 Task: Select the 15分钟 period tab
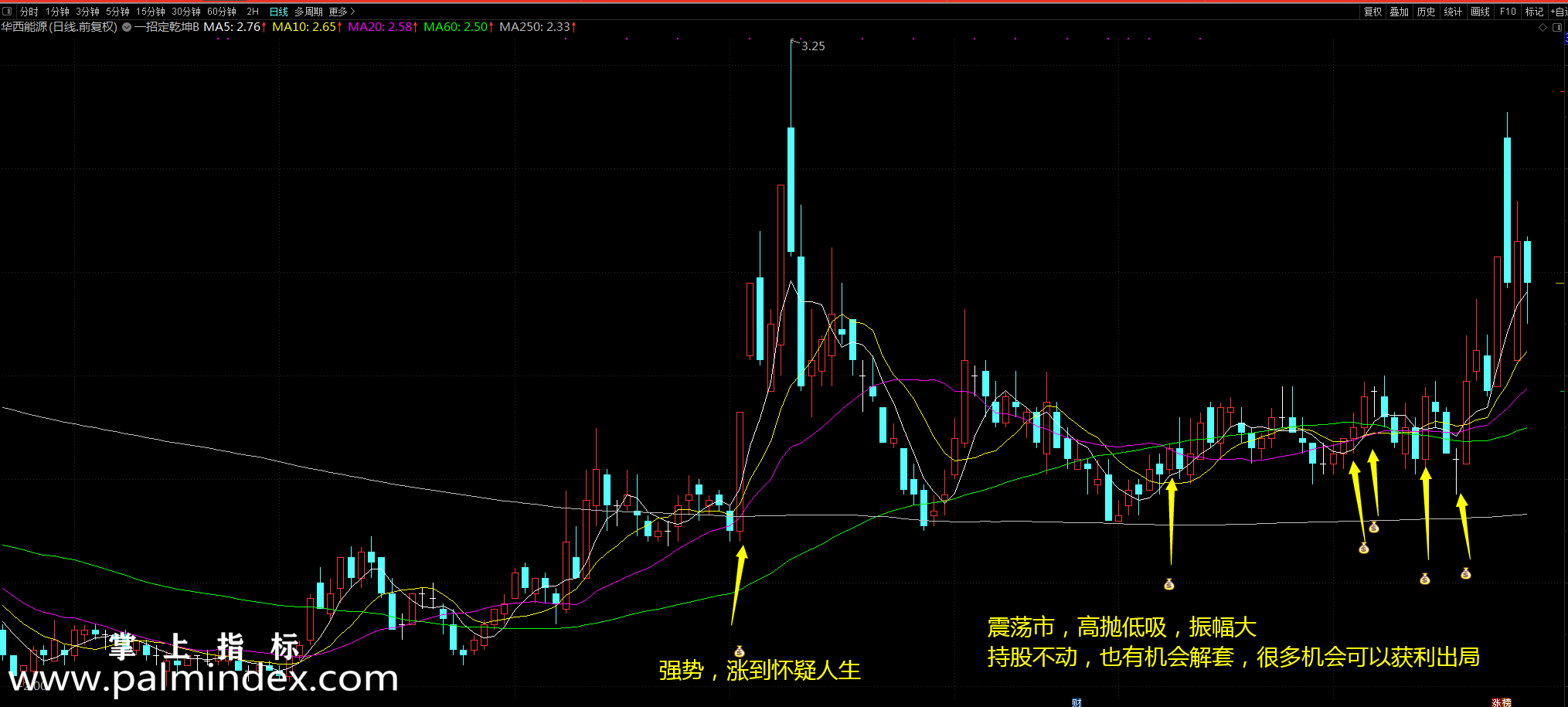151,12
